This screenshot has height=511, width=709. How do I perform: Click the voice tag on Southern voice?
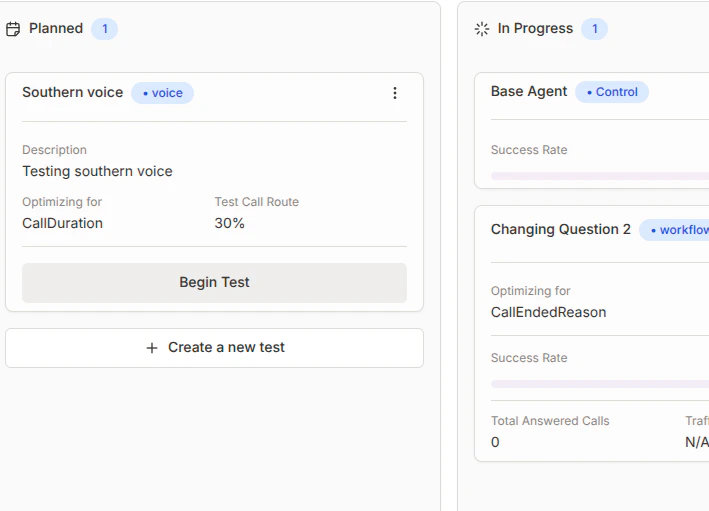click(162, 93)
